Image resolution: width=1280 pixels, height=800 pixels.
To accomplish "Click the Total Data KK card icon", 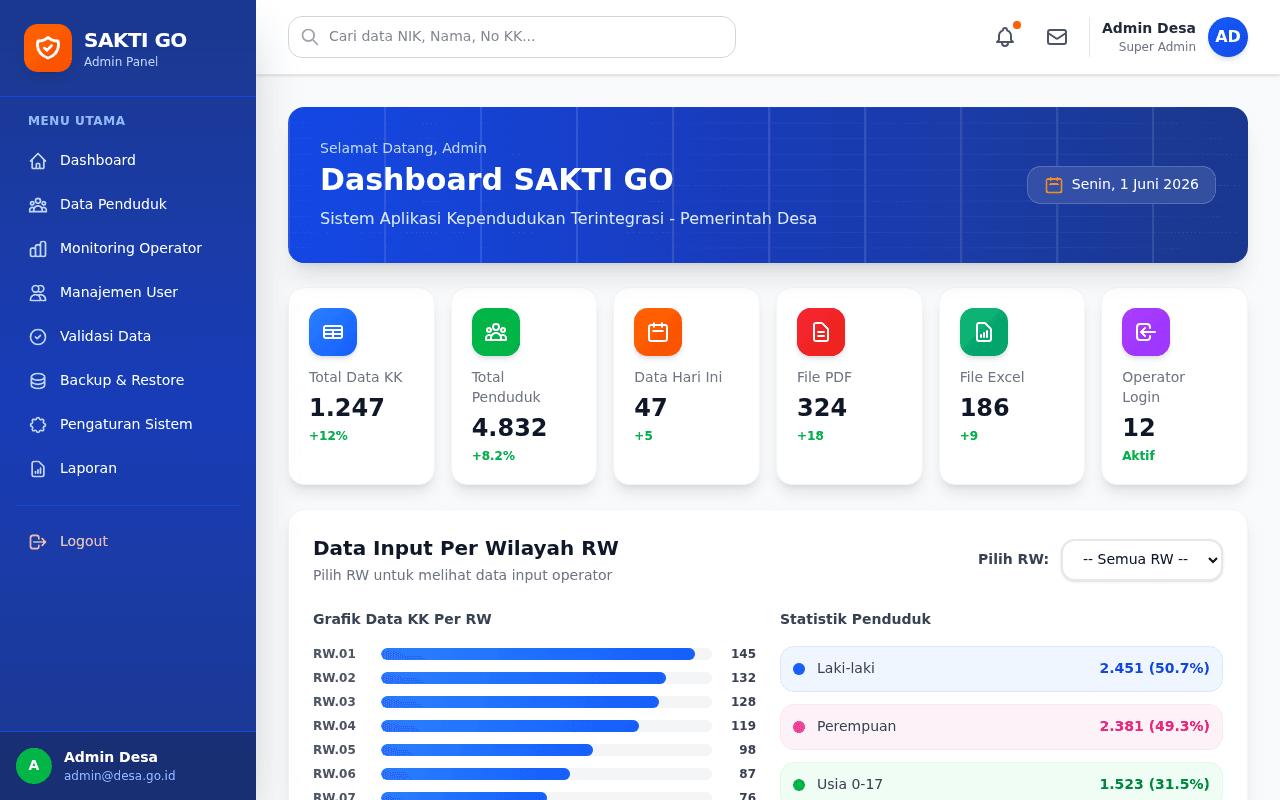I will point(333,332).
